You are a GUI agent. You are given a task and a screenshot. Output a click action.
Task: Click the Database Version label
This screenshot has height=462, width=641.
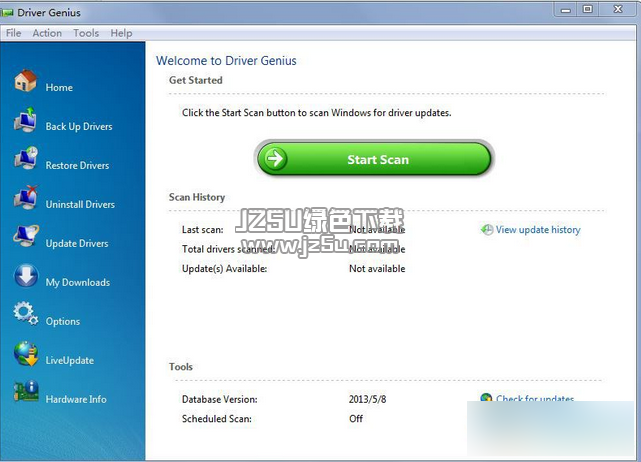[x=220, y=399]
